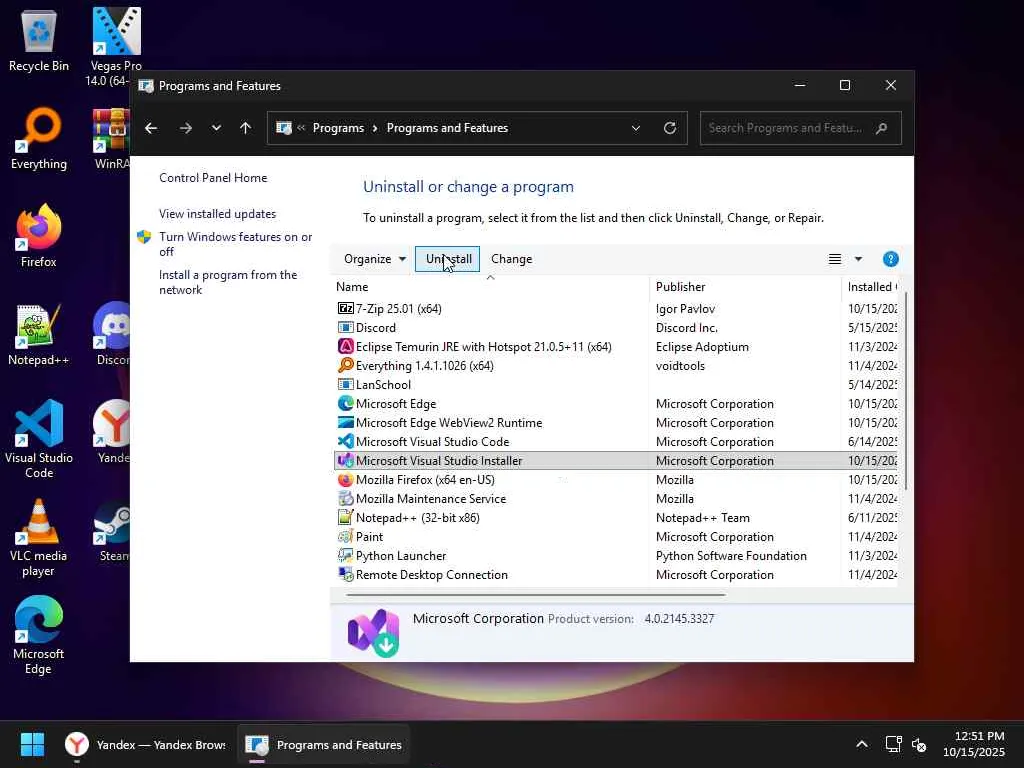Open the Everything search desktop shortcut

coord(39,138)
